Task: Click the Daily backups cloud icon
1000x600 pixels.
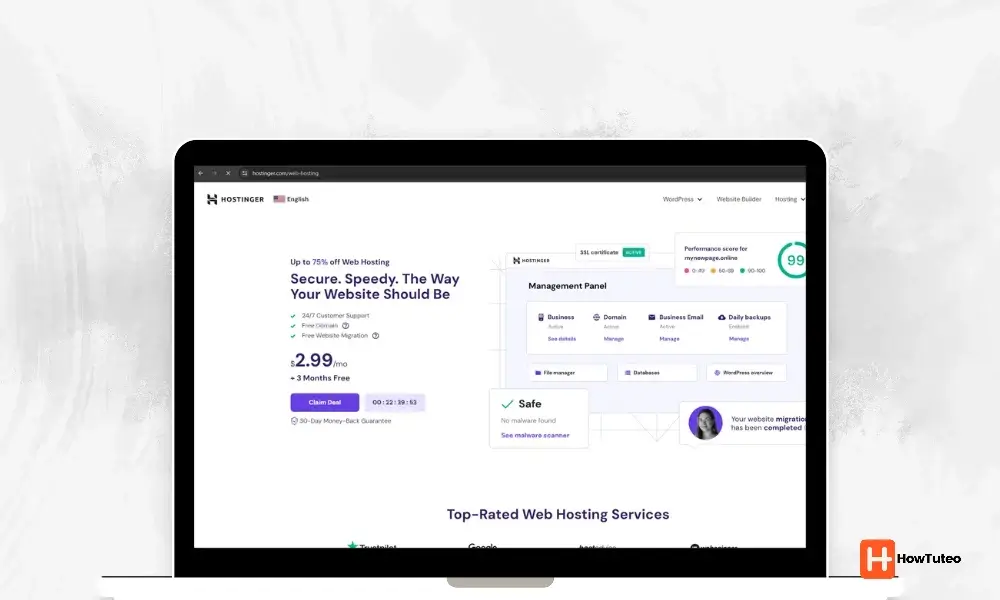Action: [721, 317]
